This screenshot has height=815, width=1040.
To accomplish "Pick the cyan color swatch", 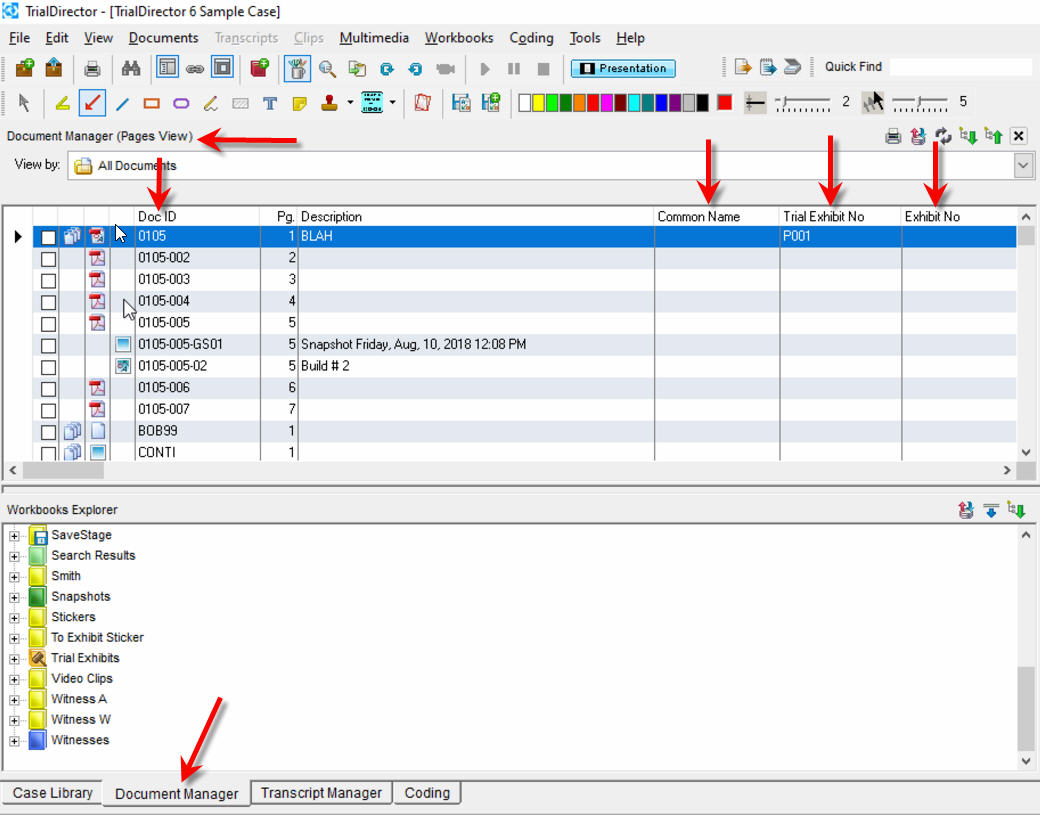I will (634, 103).
